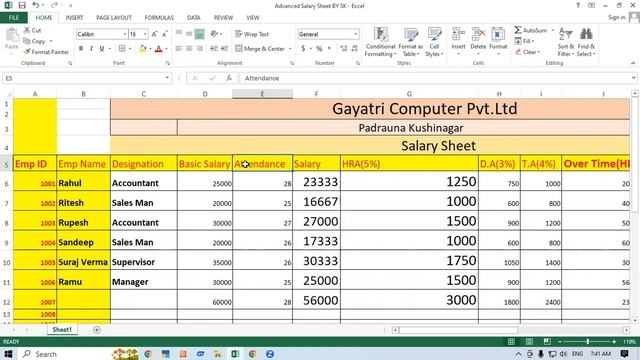Switch to Page Layout view in the status bar
This screenshot has width=640, height=360.
point(529,342)
